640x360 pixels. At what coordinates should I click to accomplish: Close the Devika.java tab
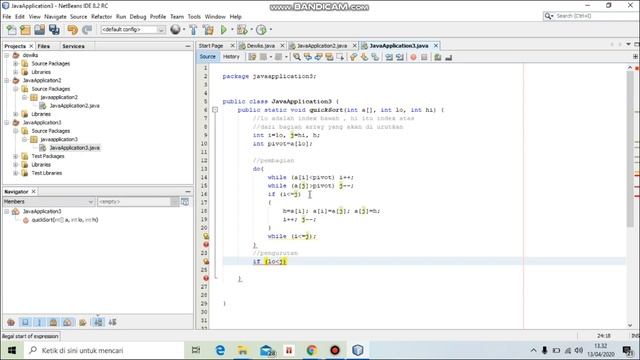[x=282, y=46]
